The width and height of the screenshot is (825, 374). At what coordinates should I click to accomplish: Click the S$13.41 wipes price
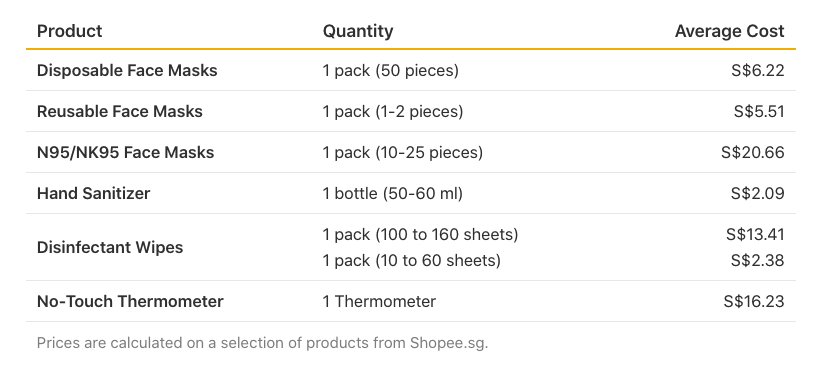pos(756,234)
